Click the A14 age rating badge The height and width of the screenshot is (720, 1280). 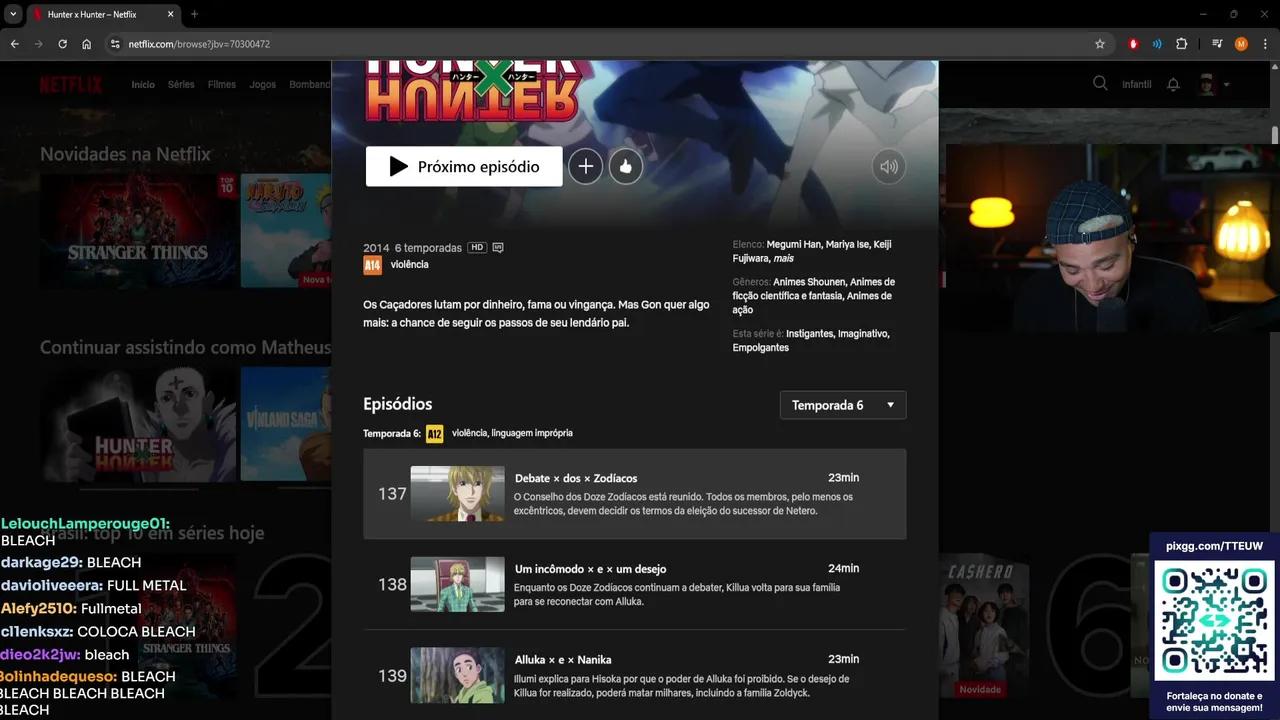372,265
